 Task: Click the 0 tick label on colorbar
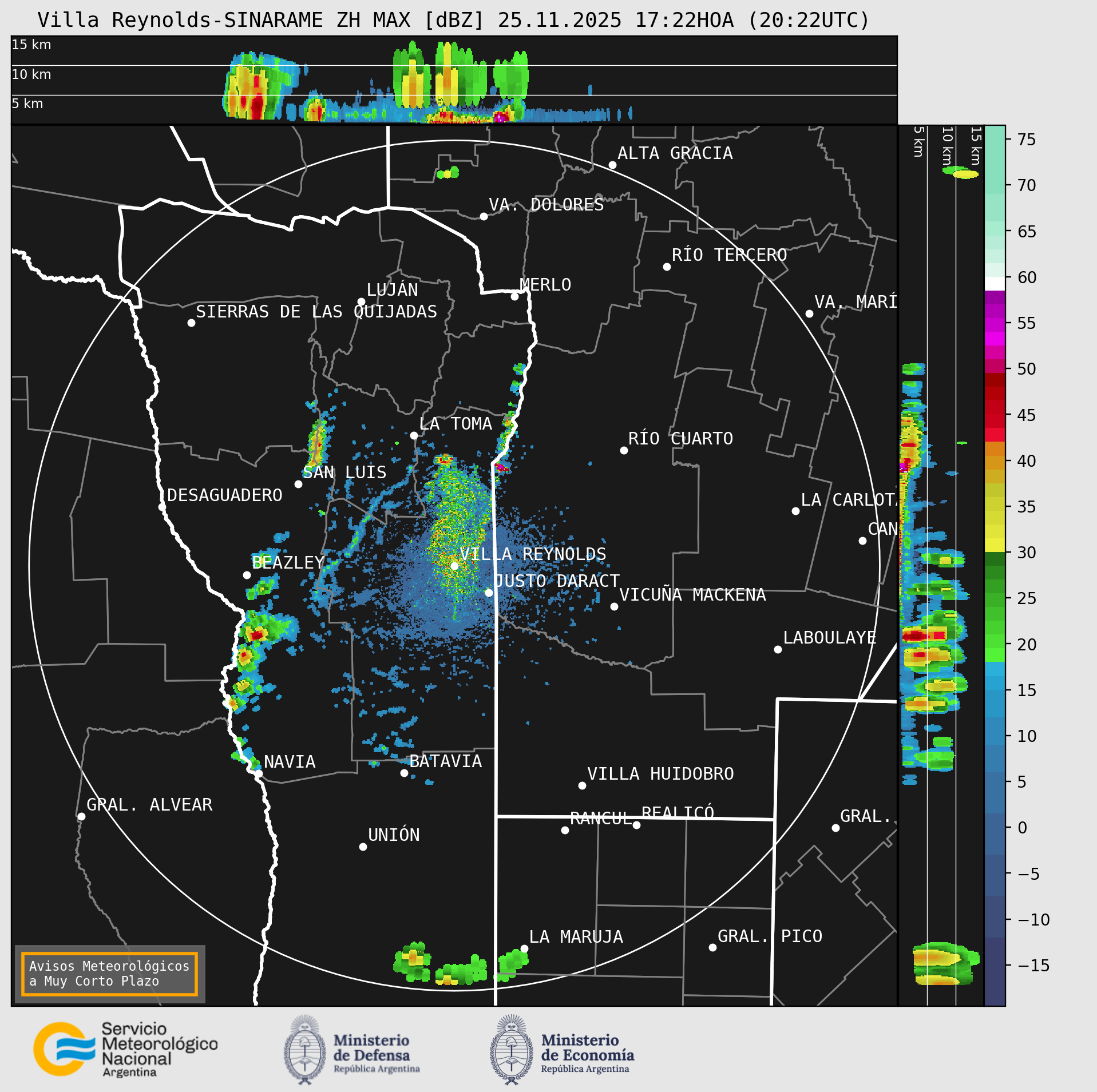click(x=1022, y=828)
